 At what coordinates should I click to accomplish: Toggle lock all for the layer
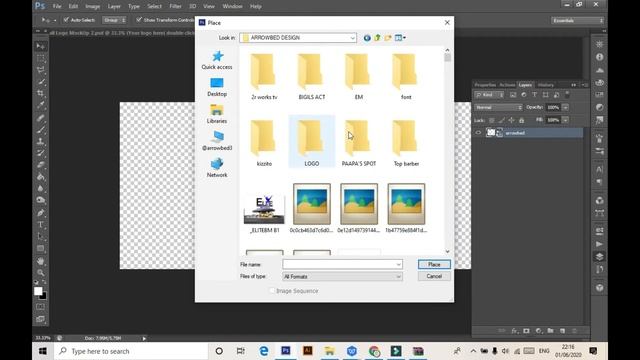pos(521,120)
